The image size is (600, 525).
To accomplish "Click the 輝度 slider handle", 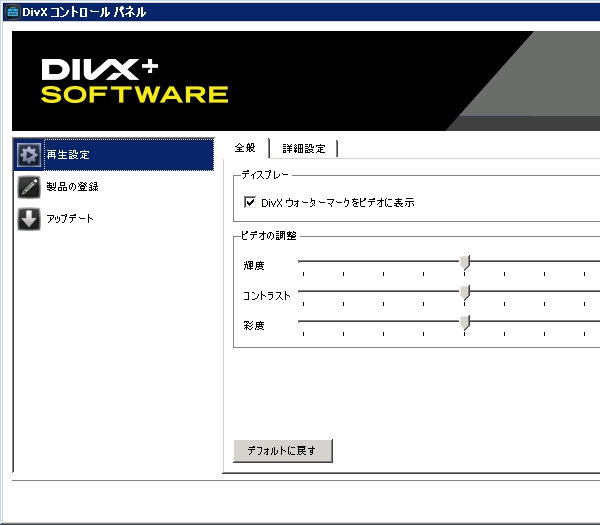I will pos(465,263).
